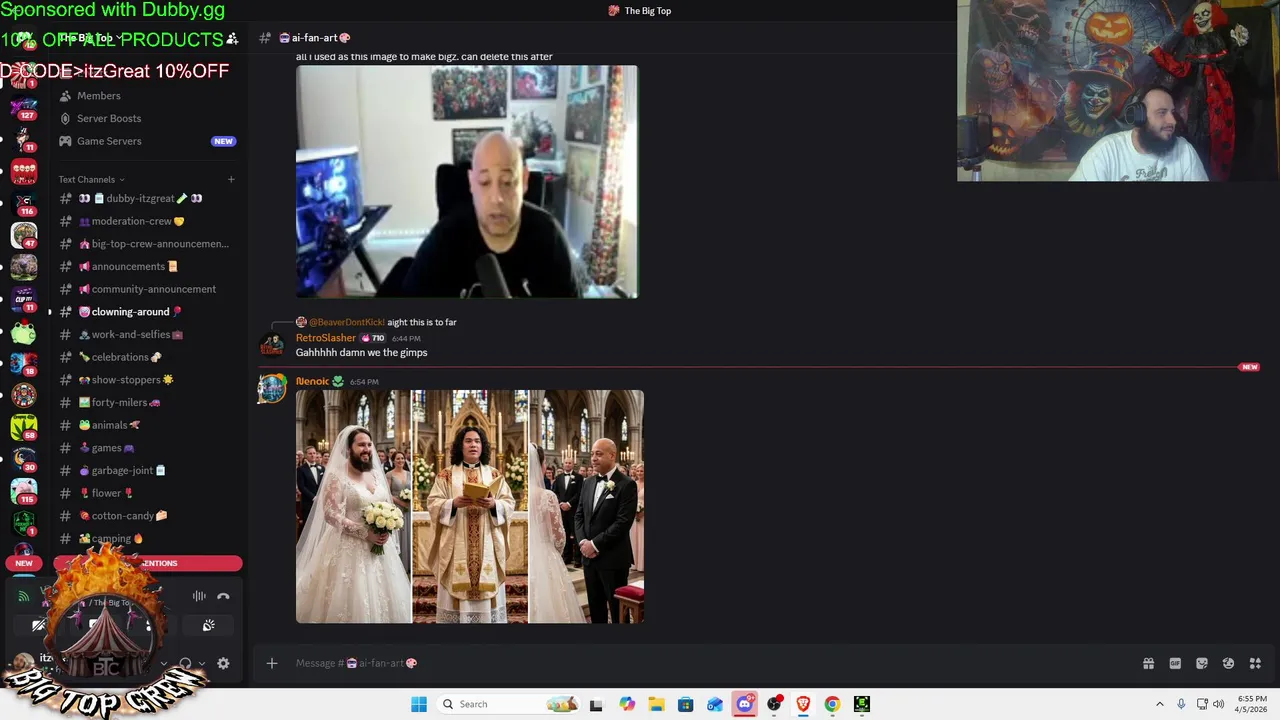1280x720 pixels.
Task: Open the dubby-itzgreat channel
Action: 148,198
